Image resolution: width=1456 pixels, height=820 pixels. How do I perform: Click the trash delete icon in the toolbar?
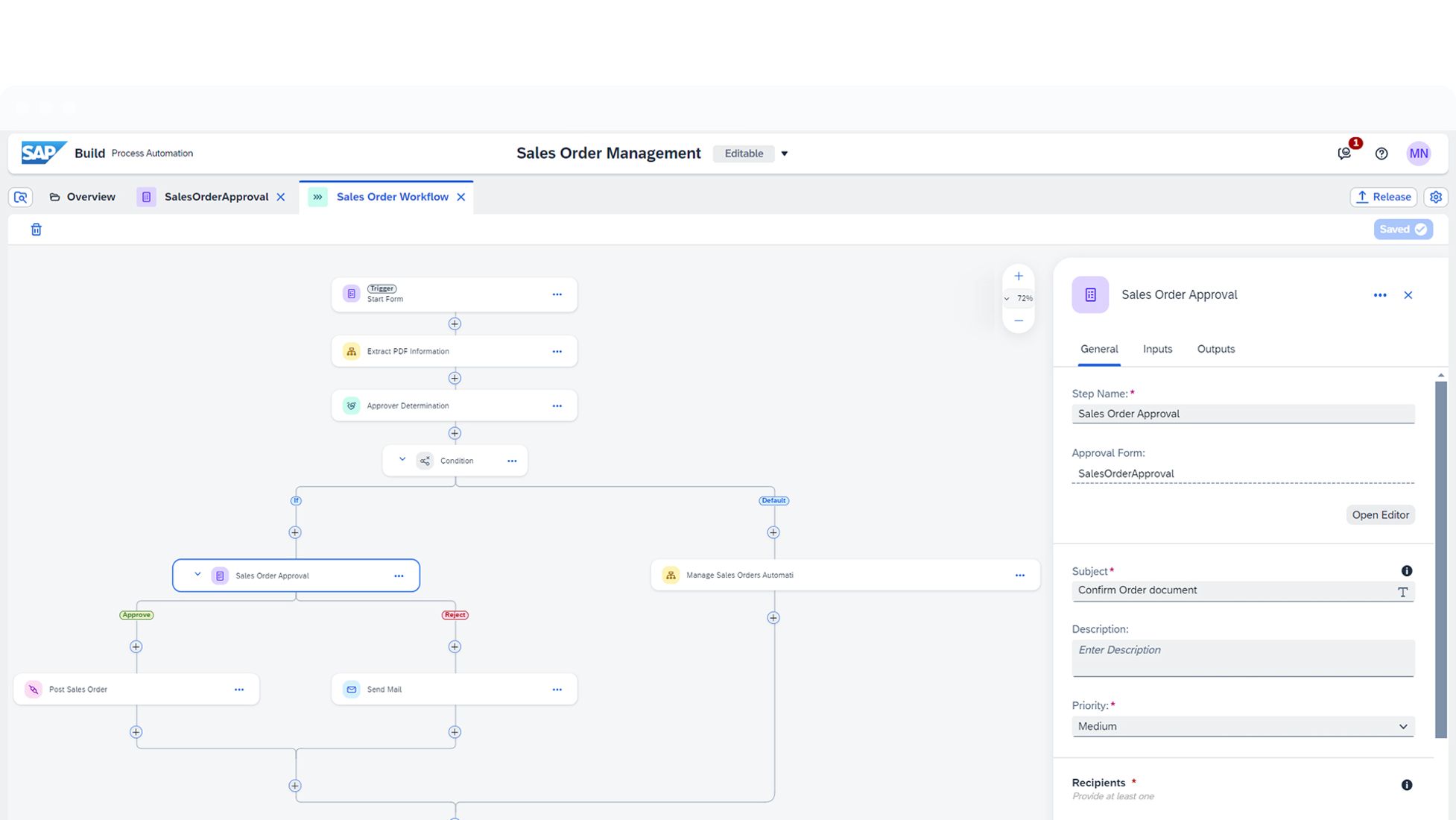(x=36, y=230)
